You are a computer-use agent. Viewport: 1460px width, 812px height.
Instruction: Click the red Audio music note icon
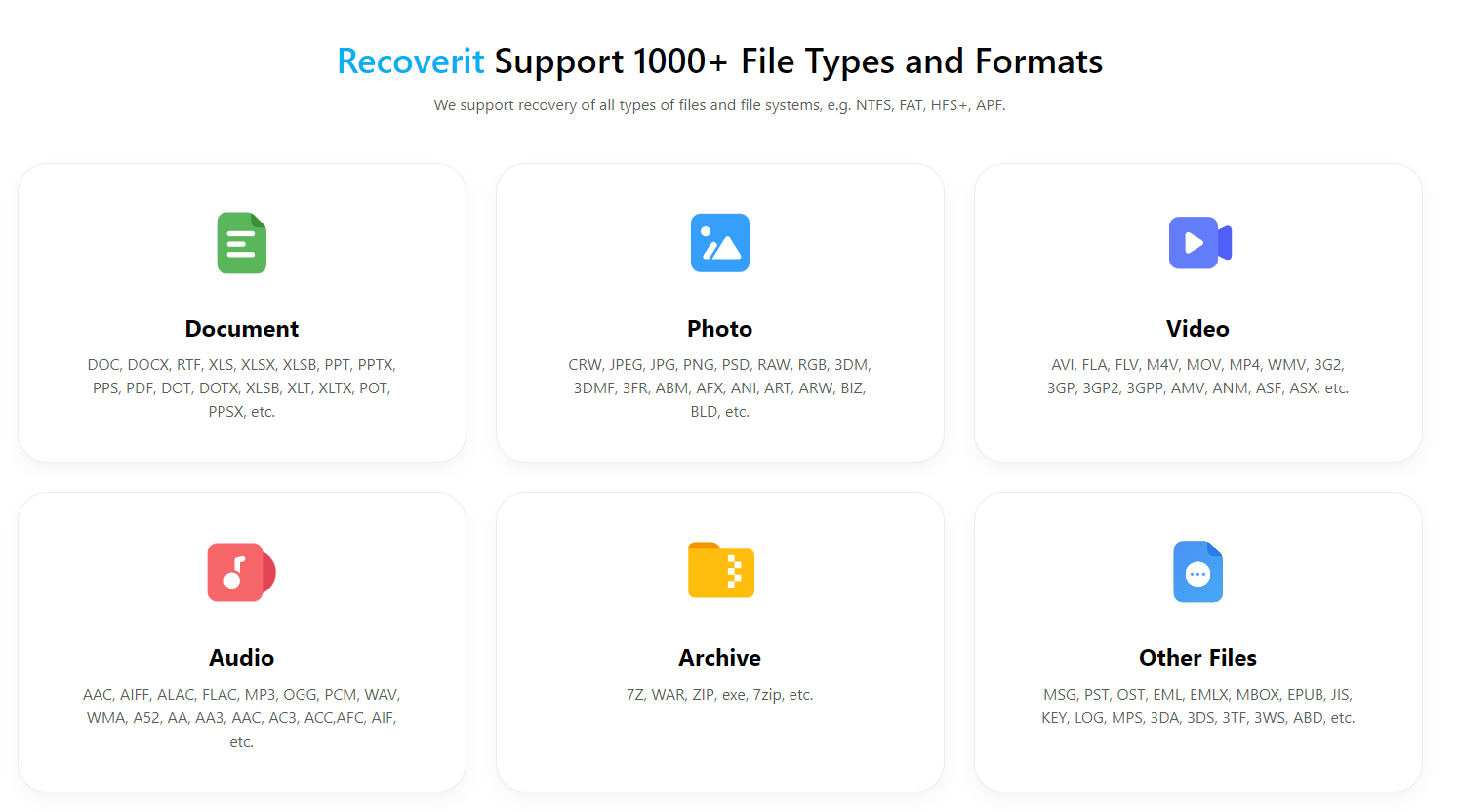[x=241, y=572]
